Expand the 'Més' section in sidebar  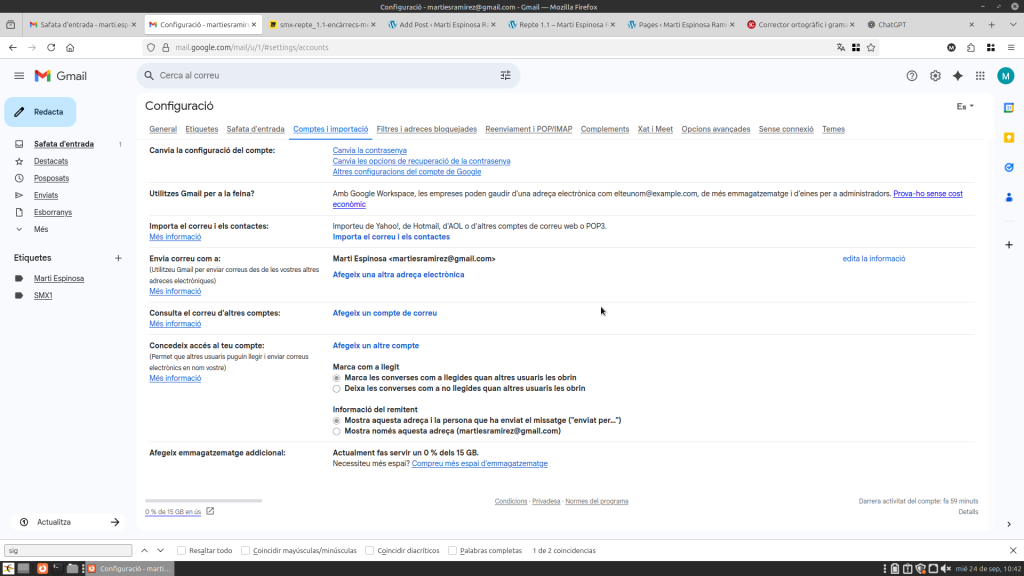[41, 229]
